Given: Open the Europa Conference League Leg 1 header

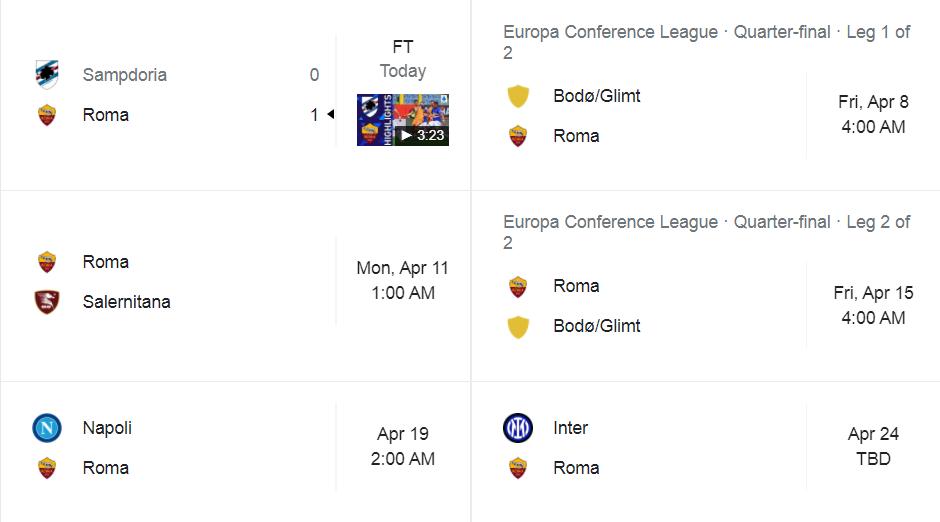Looking at the screenshot, I should point(707,42).
